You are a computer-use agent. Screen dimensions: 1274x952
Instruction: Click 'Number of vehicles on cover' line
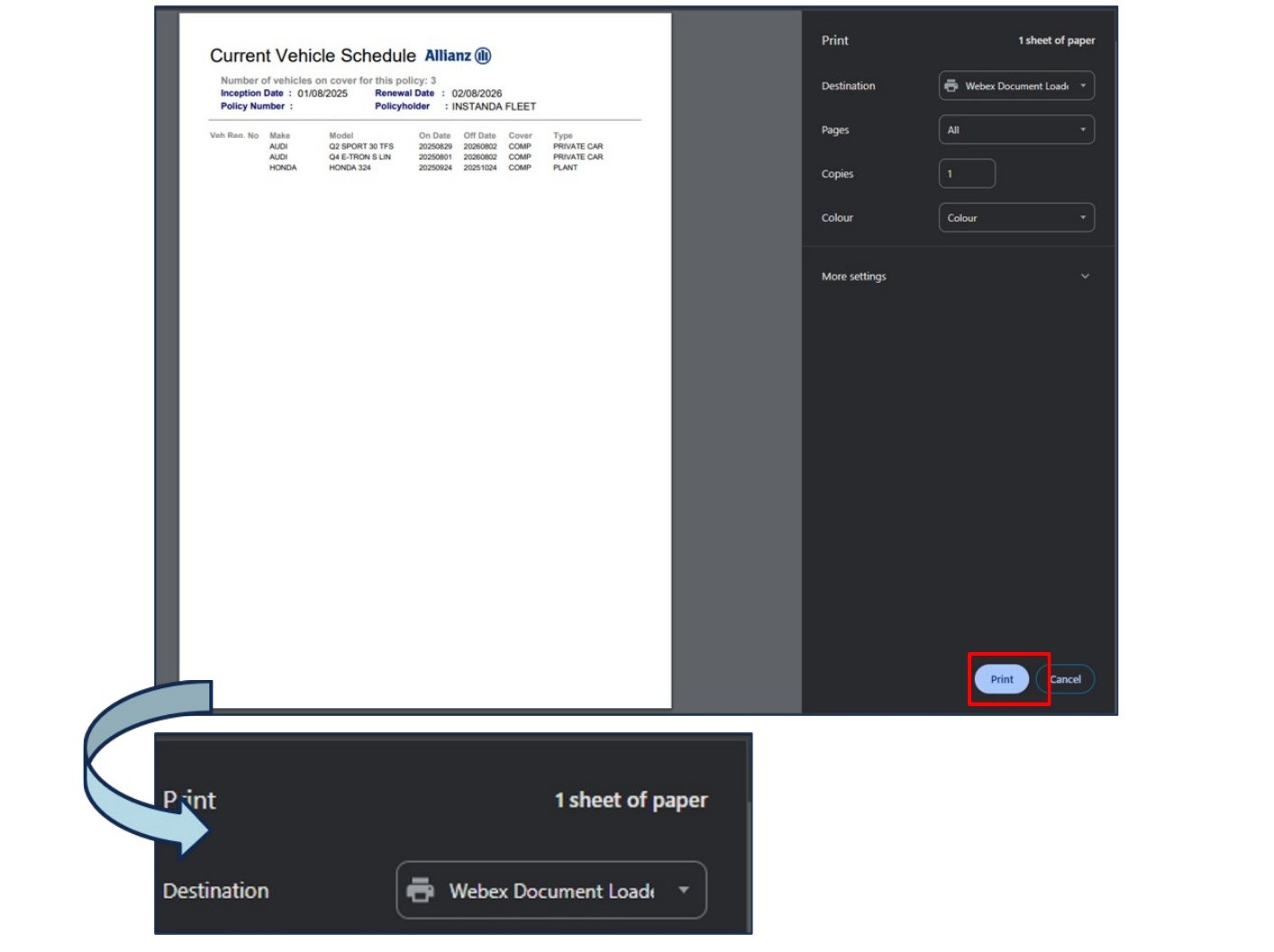click(x=328, y=80)
